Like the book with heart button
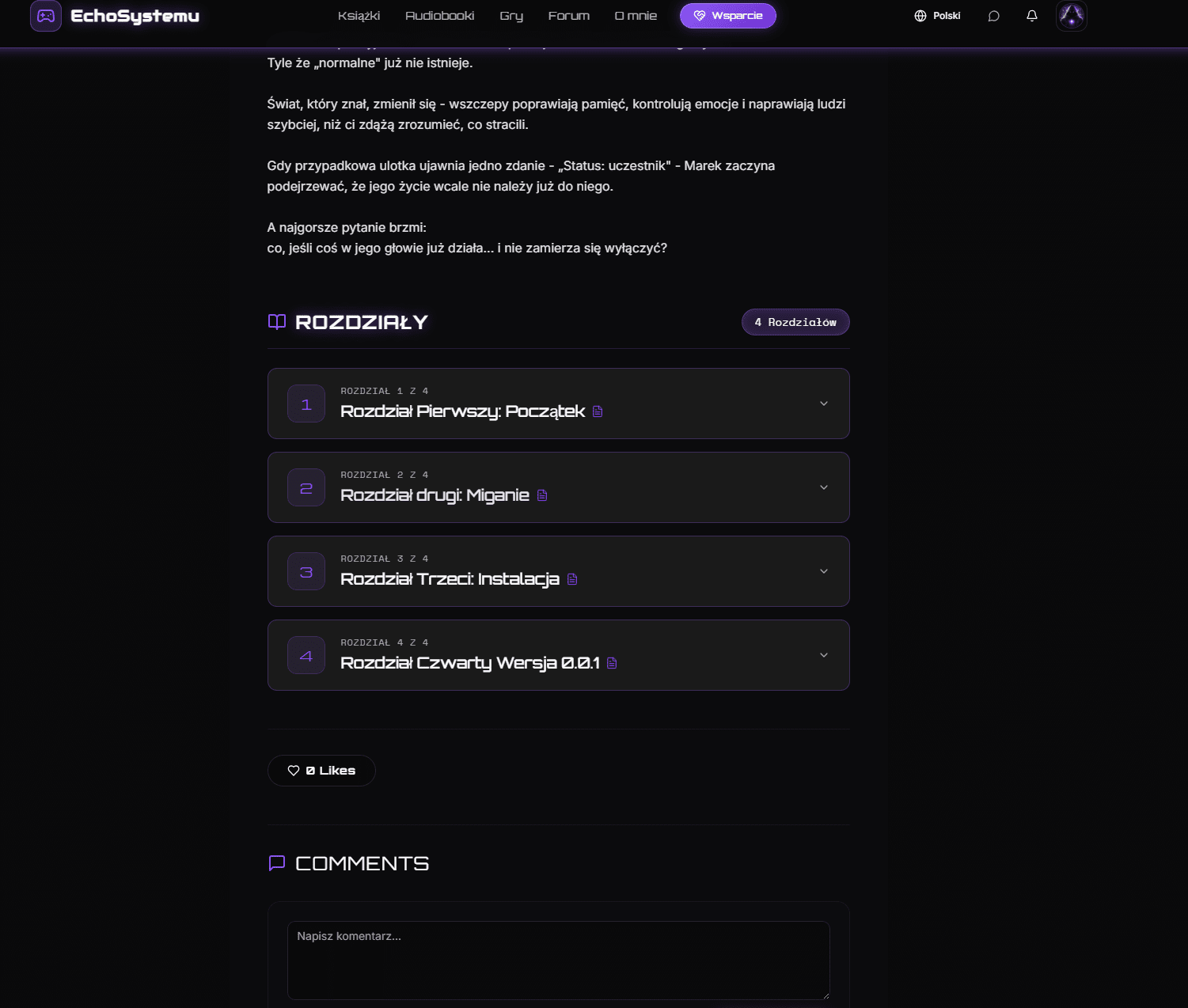Screen dimensions: 1188x1008 [321, 771]
